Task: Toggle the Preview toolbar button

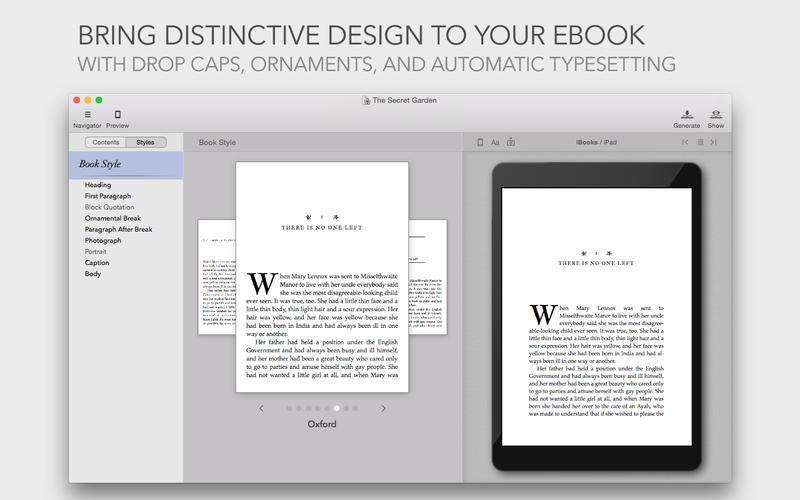Action: (x=117, y=119)
